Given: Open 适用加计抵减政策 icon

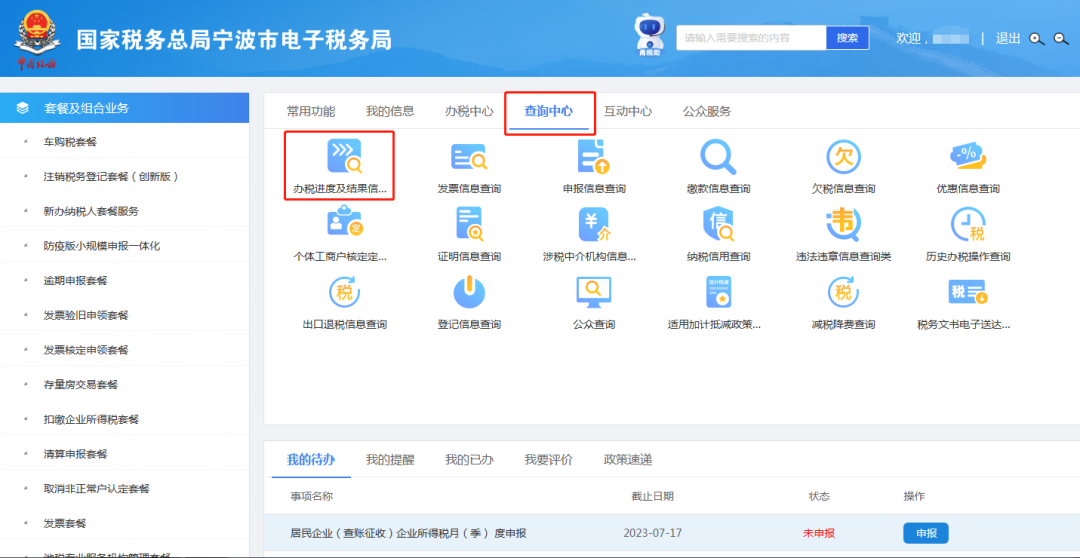Looking at the screenshot, I should 718,292.
